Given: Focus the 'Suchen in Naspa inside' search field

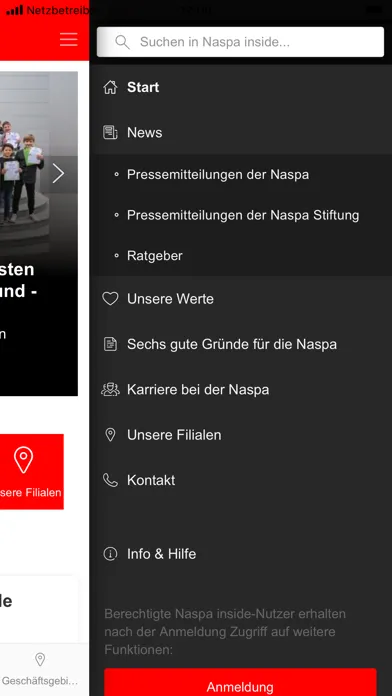Looking at the screenshot, I should point(240,42).
